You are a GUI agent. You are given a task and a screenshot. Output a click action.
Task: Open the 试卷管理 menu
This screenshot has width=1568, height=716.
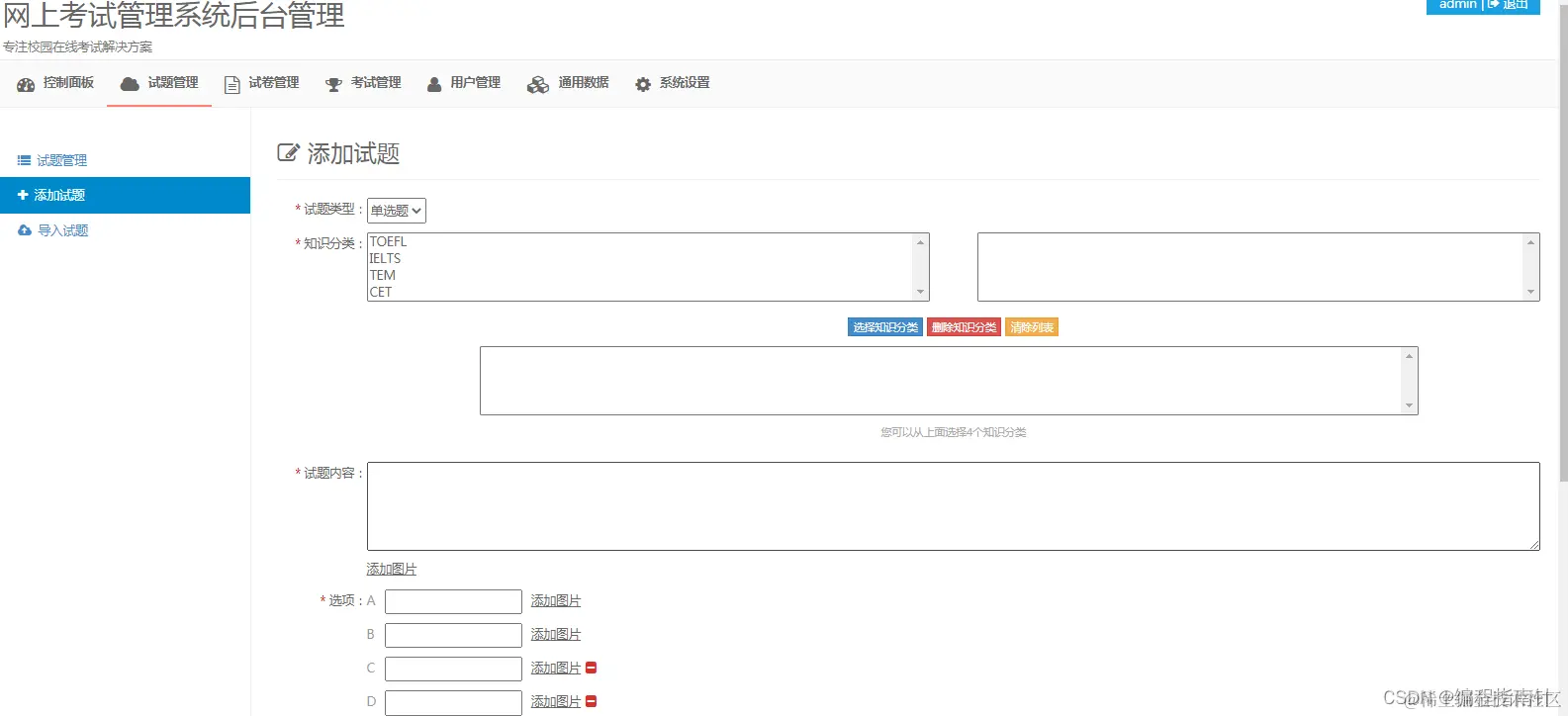click(x=274, y=83)
